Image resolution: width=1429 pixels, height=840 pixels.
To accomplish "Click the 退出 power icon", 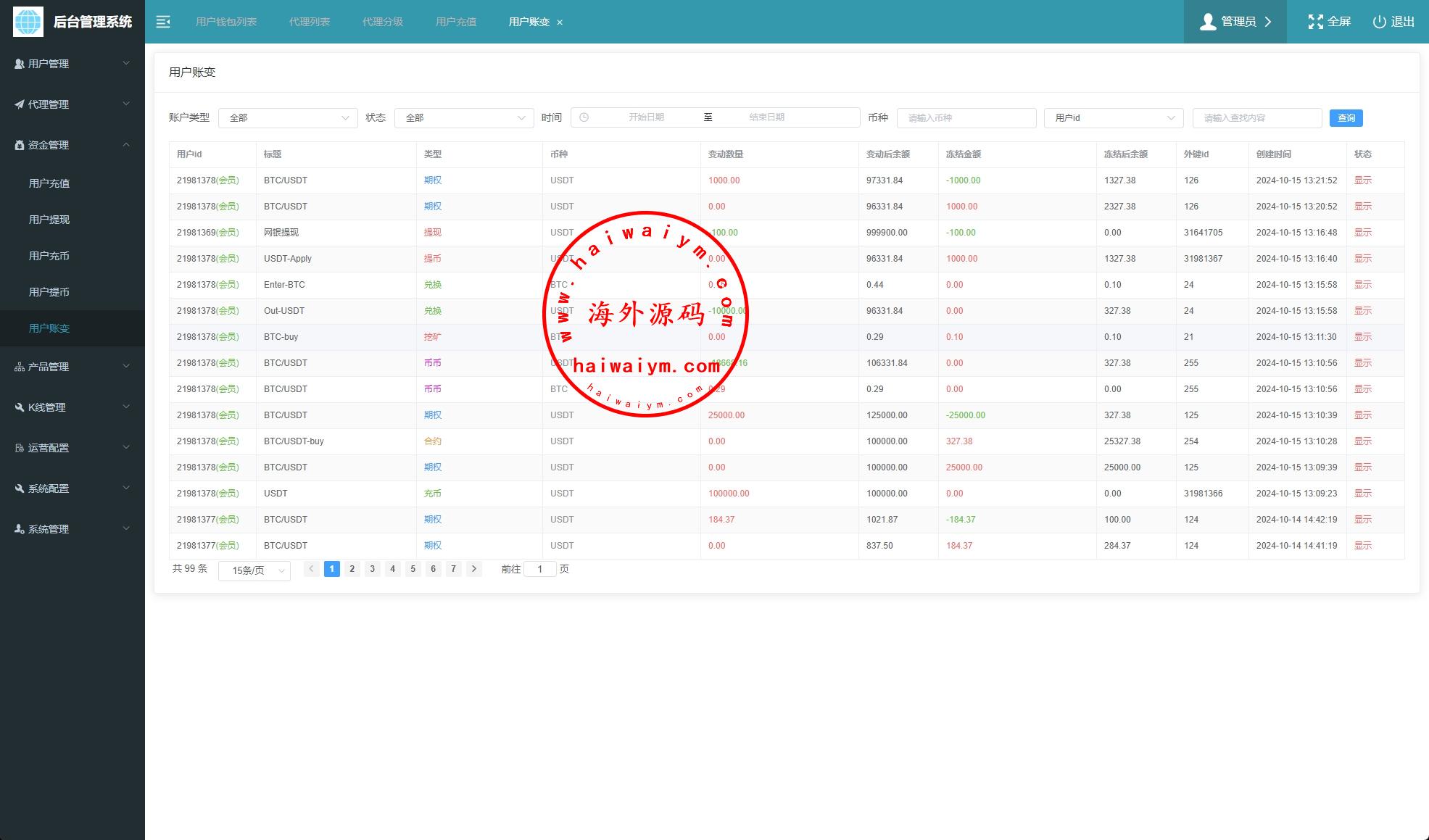I will [1379, 22].
